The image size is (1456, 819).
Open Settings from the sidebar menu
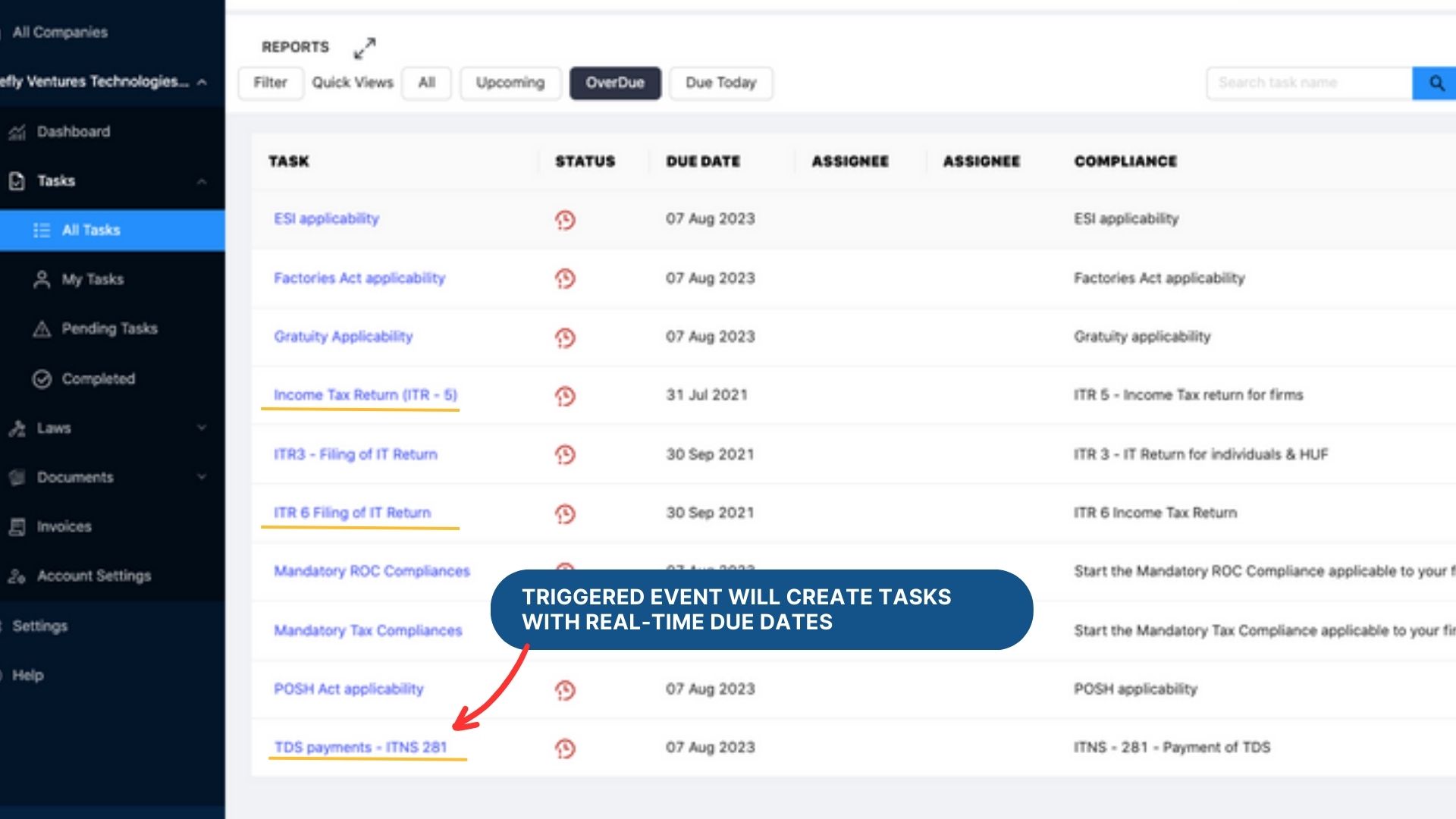[42, 626]
